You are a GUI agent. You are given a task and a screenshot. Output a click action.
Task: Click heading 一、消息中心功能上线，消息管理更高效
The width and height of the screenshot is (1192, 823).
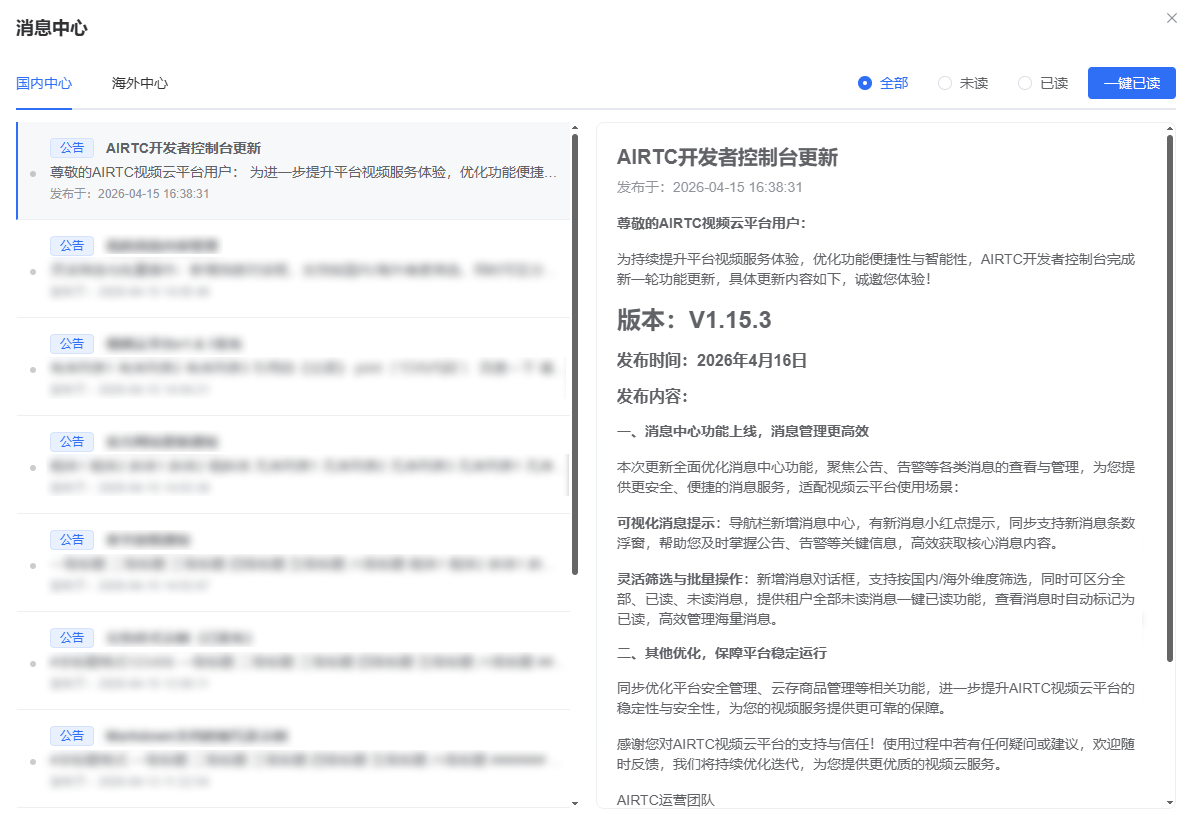coord(743,432)
